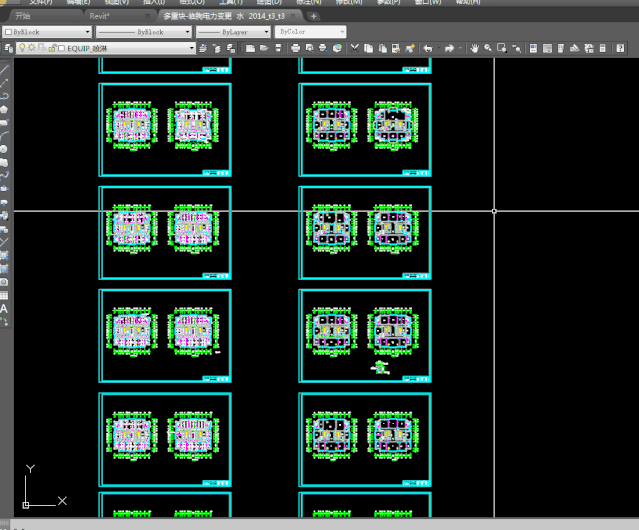
Task: Create a new drawing file
Action: [x=250, y=48]
